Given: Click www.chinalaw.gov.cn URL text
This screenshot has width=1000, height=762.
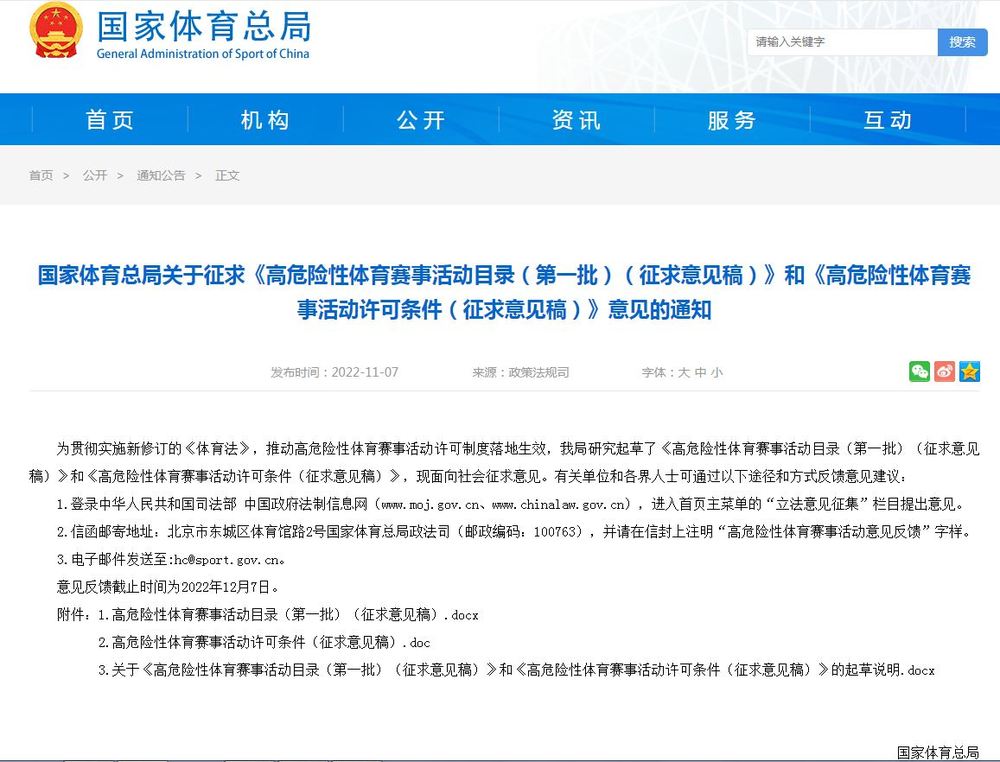Looking at the screenshot, I should [x=559, y=504].
